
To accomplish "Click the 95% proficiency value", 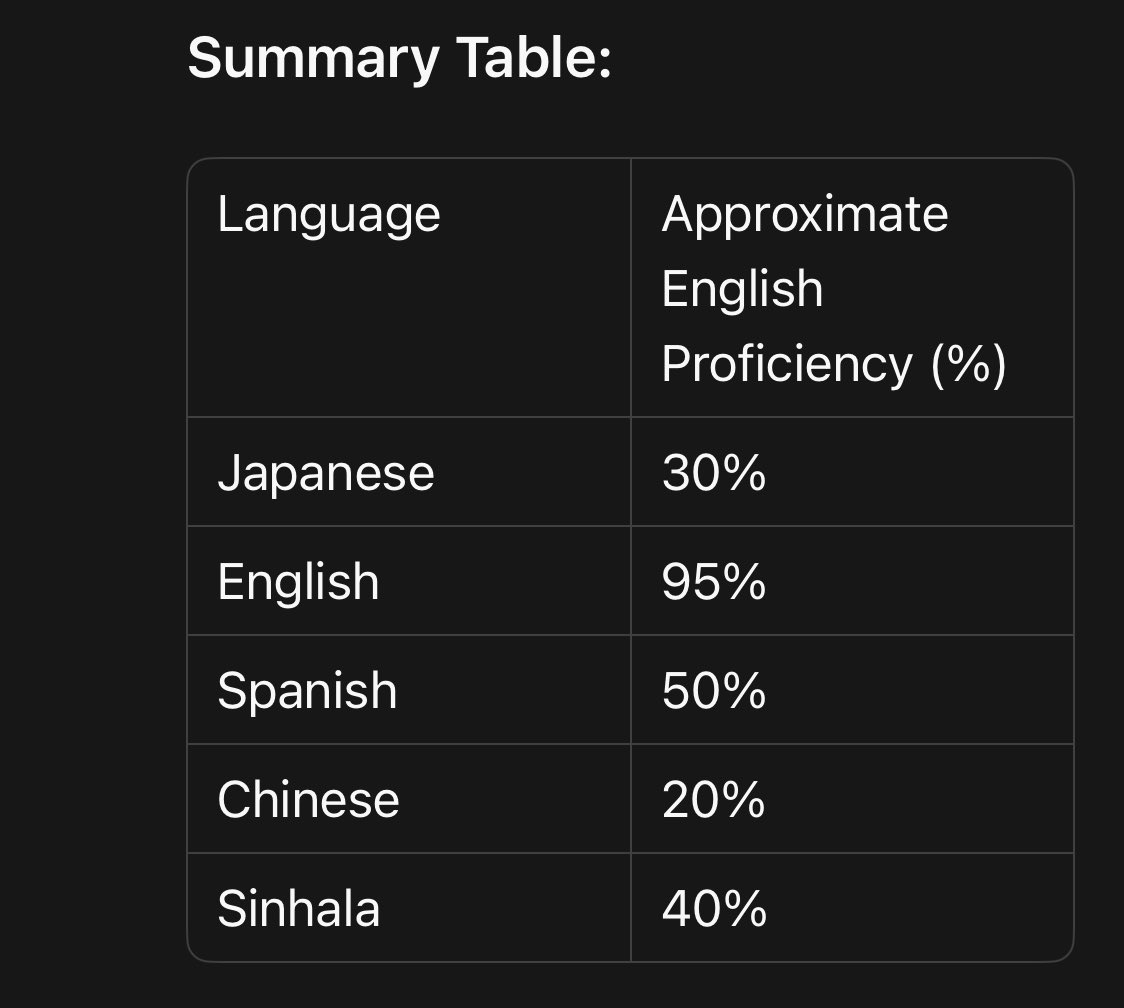I will pos(714,582).
